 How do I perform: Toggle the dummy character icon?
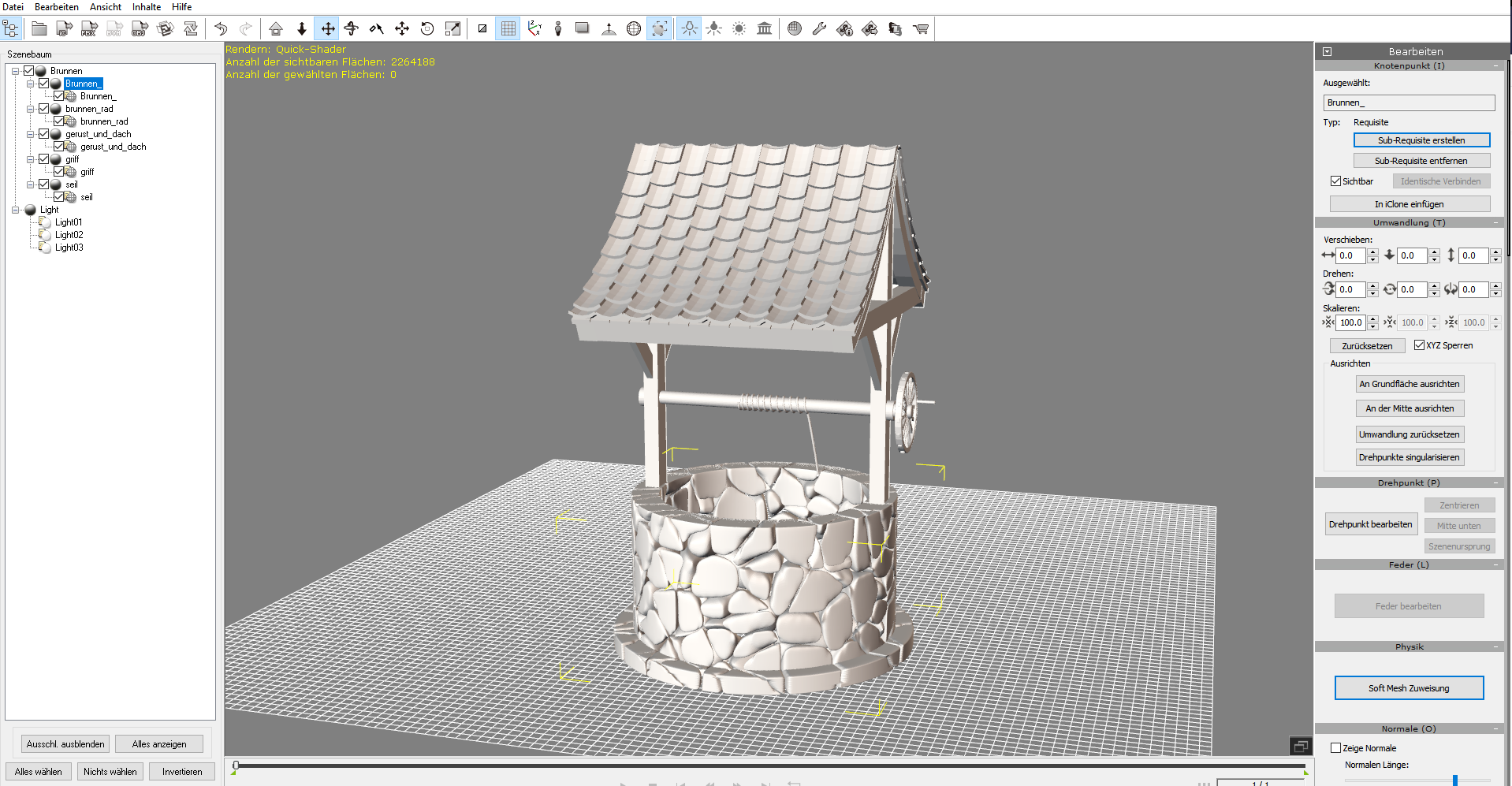[558, 29]
